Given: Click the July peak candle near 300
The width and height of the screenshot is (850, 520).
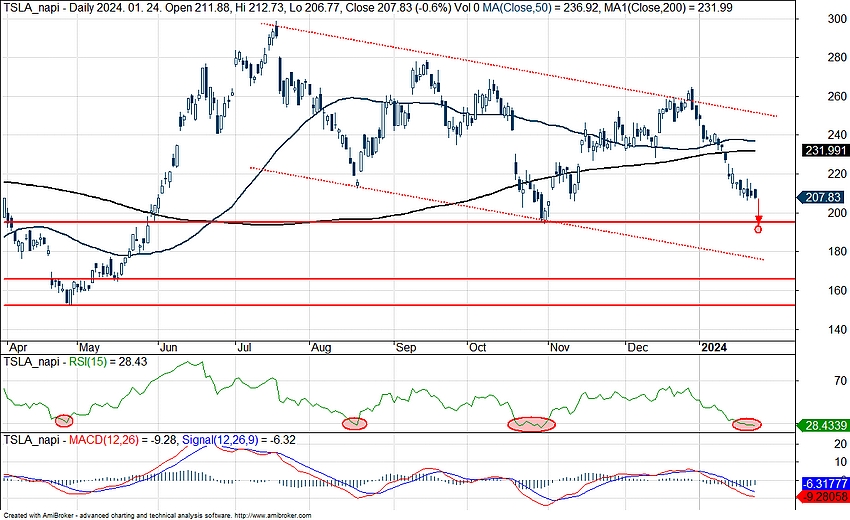Looking at the screenshot, I should (276, 30).
